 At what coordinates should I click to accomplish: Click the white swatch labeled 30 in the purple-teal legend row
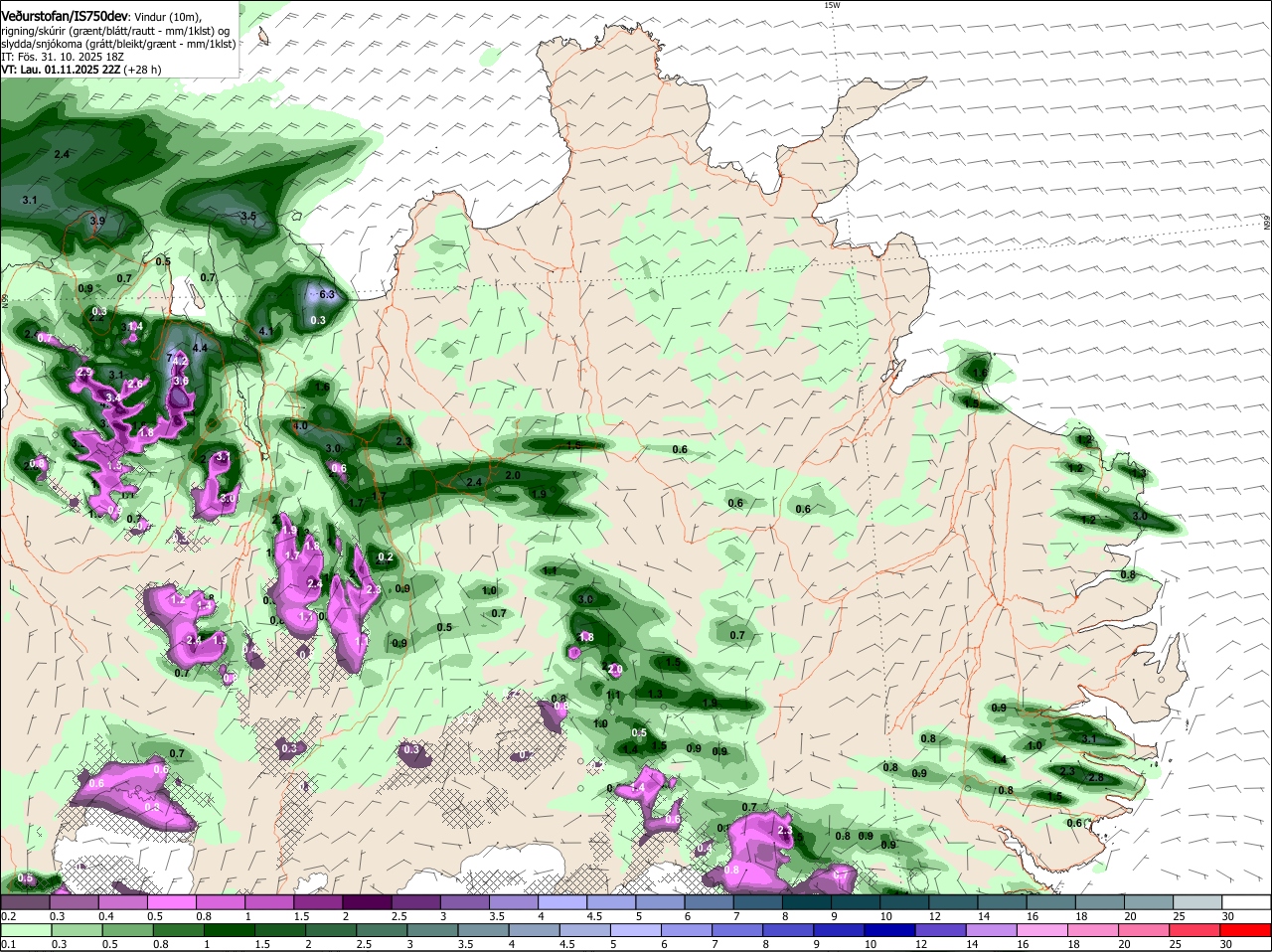pyautogui.click(x=1247, y=902)
